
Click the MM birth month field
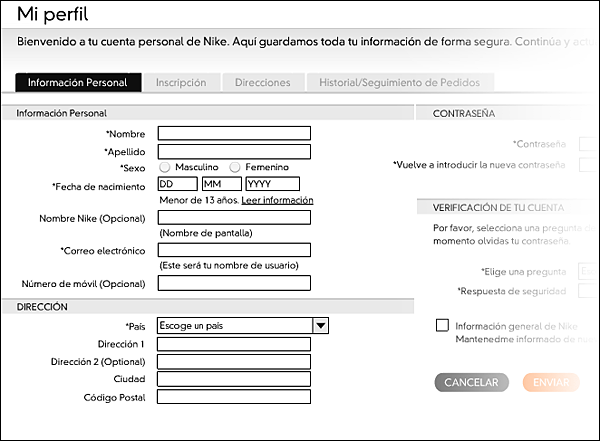pos(222,184)
